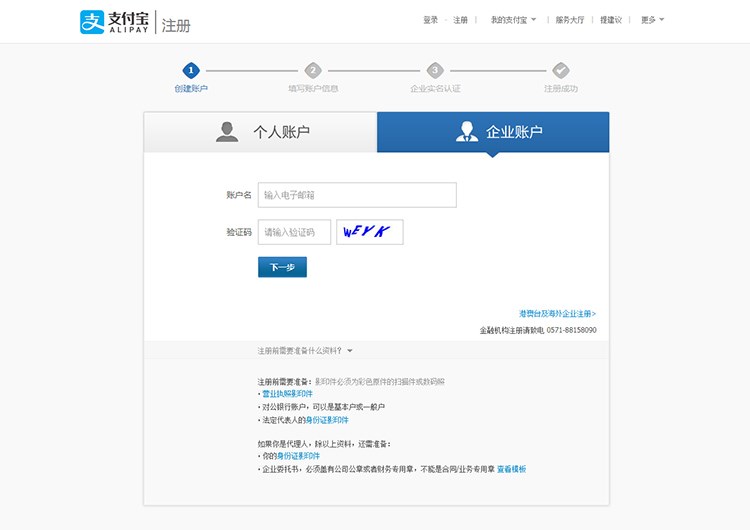The height and width of the screenshot is (530, 750).
Task: Open the 注册 link in header
Action: point(460,20)
